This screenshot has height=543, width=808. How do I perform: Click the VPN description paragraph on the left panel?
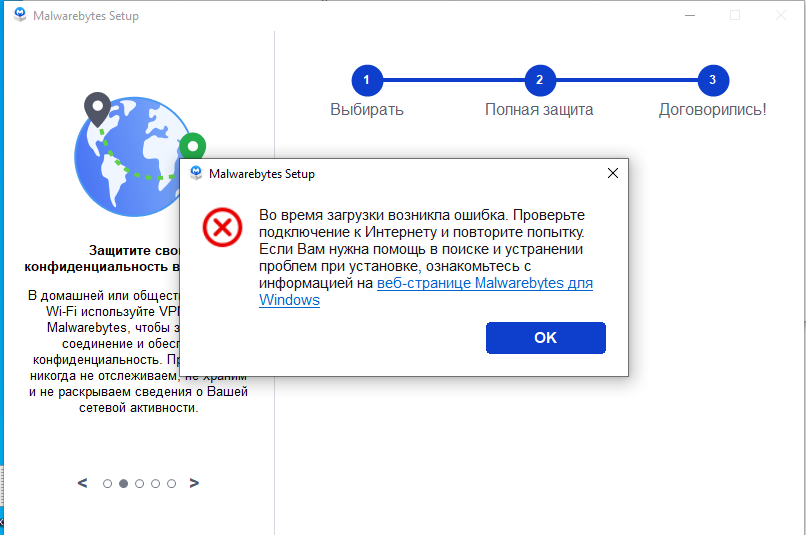click(x=138, y=351)
